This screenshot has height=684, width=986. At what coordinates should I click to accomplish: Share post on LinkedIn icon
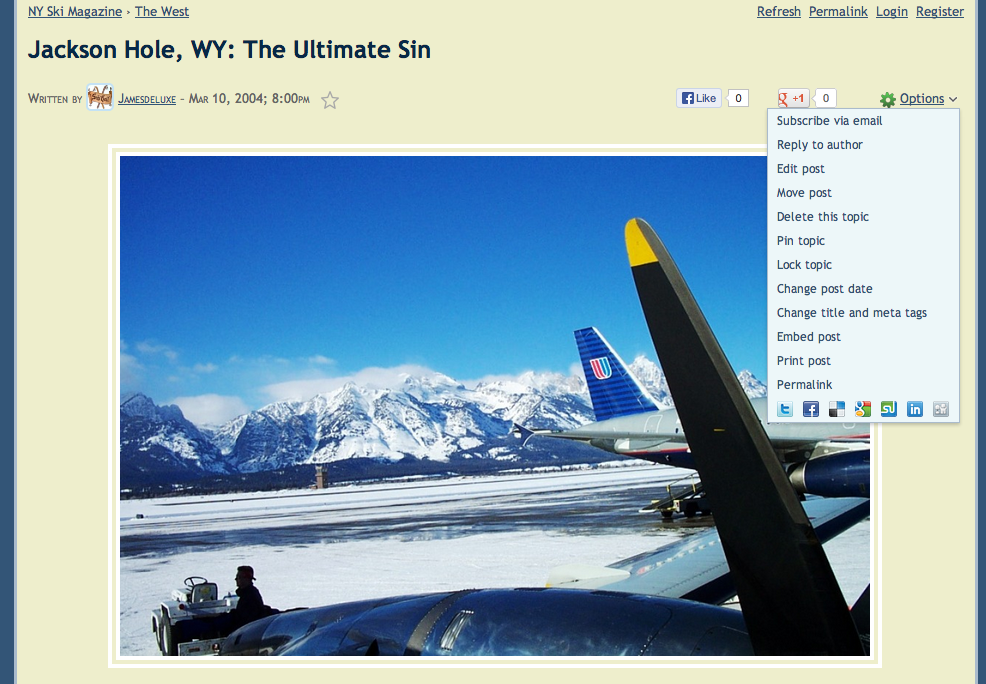click(915, 409)
